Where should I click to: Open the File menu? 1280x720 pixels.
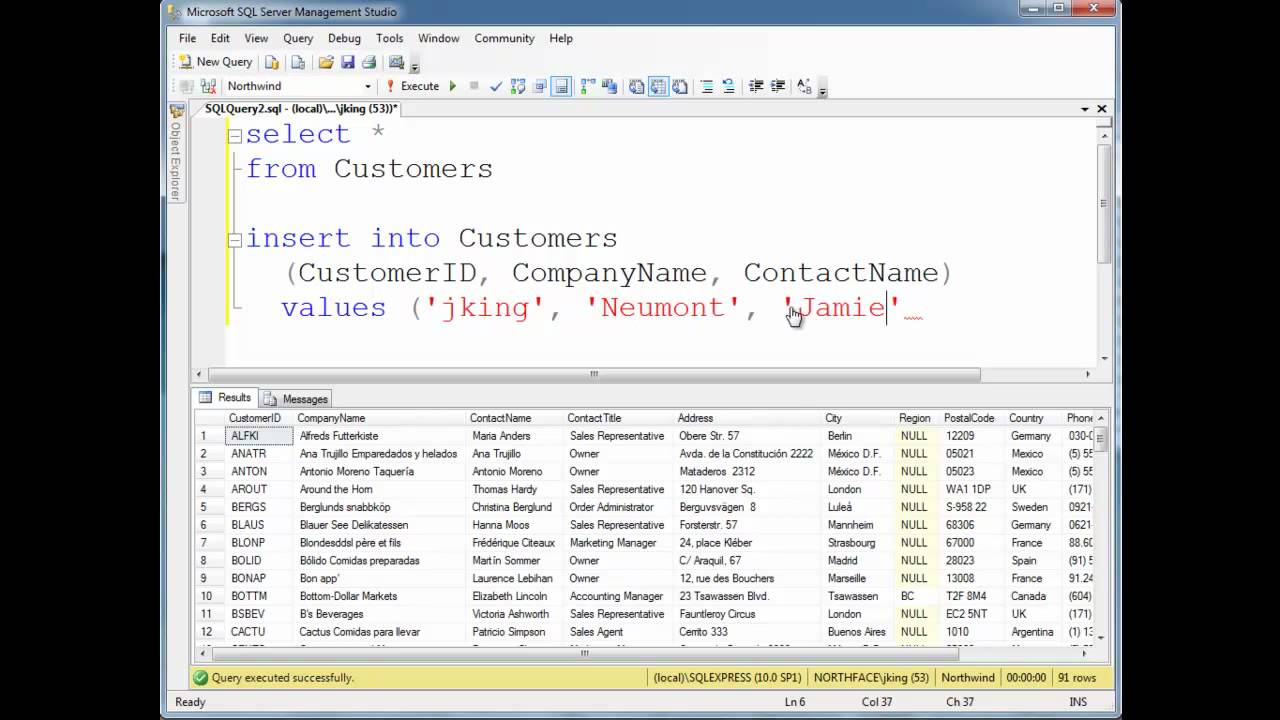click(x=187, y=38)
